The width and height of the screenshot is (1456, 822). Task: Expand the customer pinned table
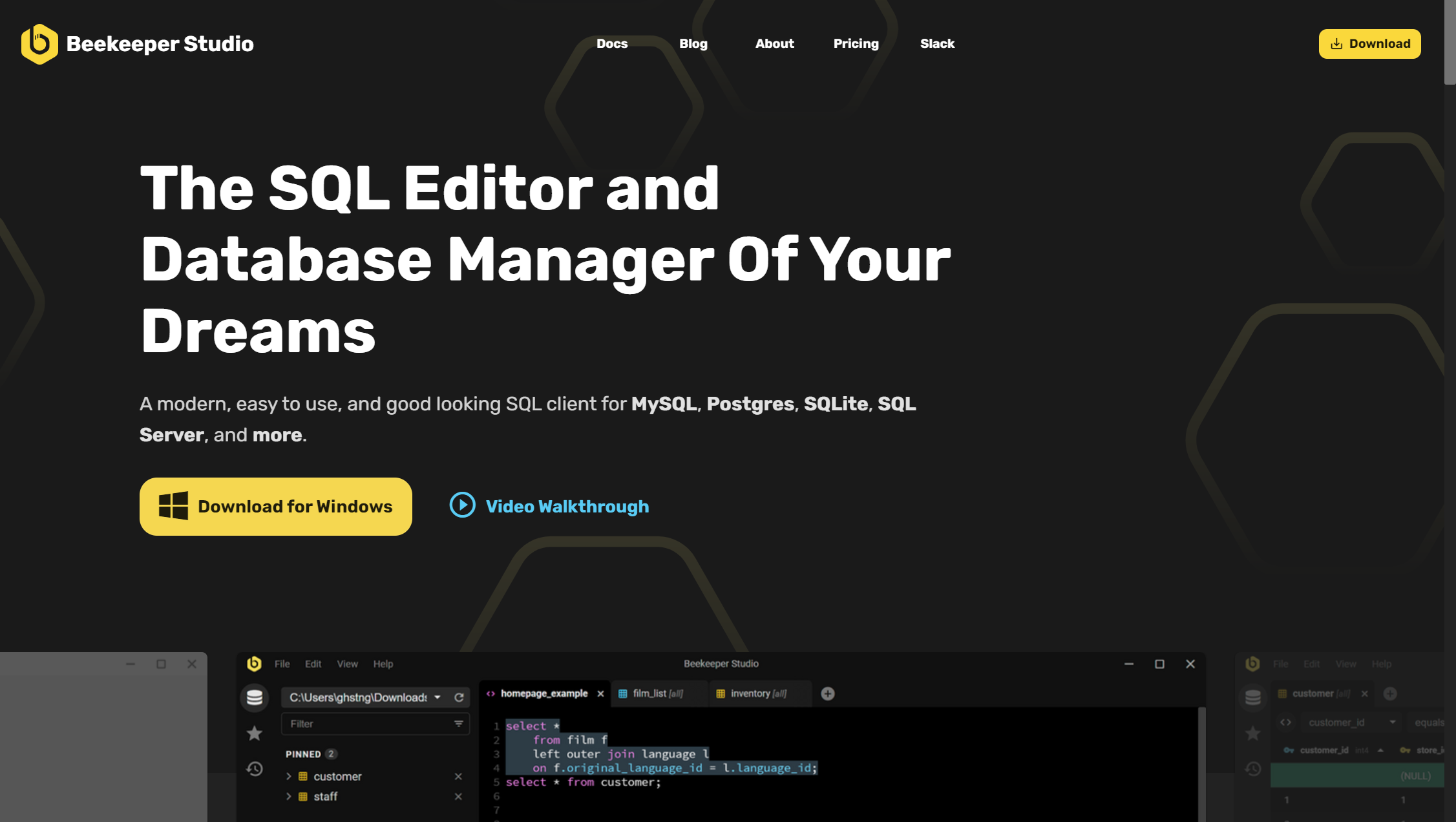289,776
